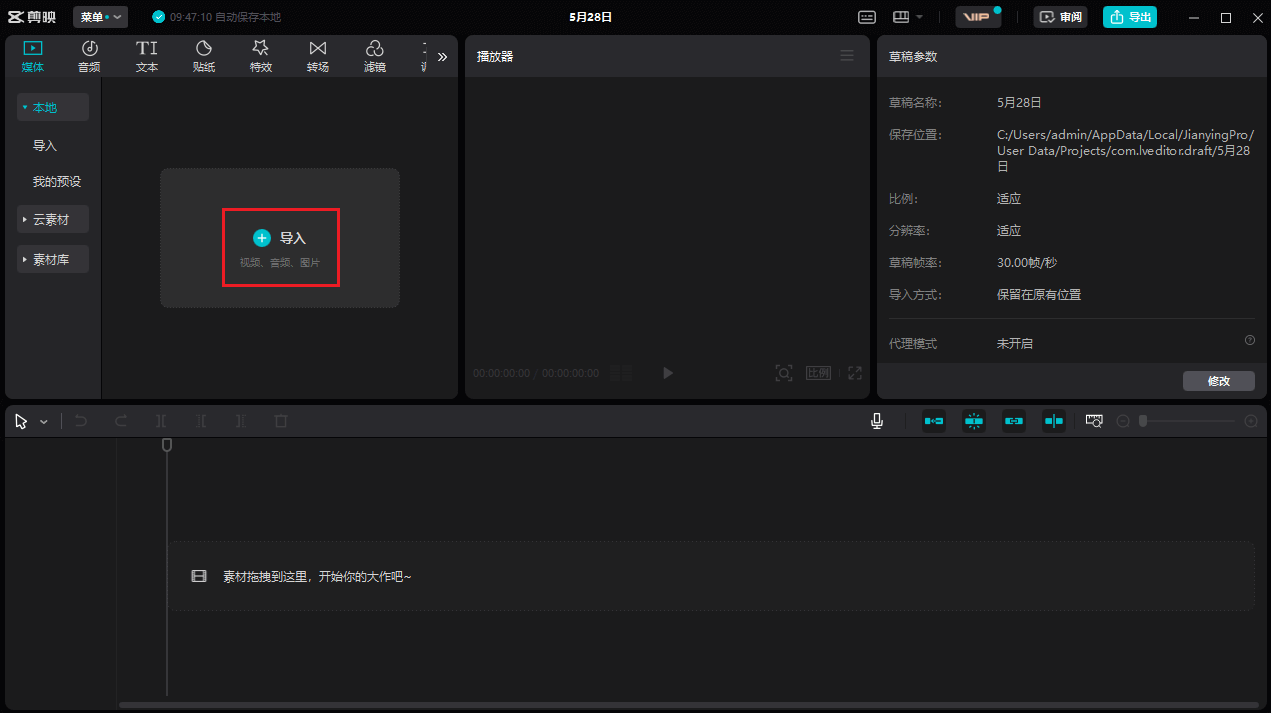This screenshot has width=1271, height=713.
Task: Open the 文本 text panel
Action: coord(146,55)
